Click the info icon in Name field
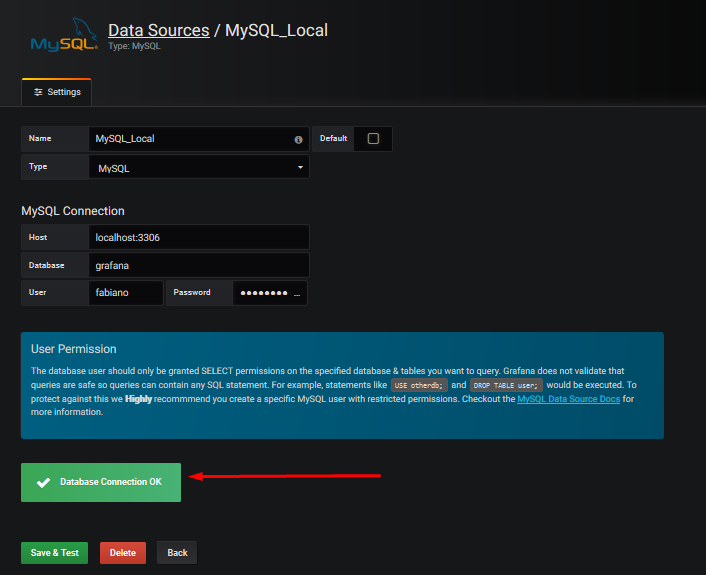The height and width of the screenshot is (575, 706). [x=298, y=140]
